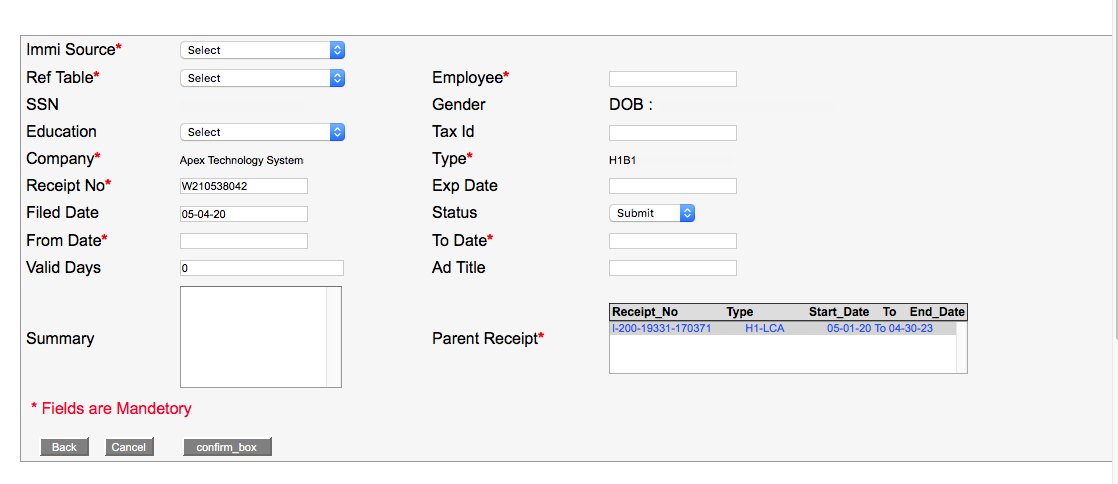Click the Receipt_No column header
Viewport: 1118px width, 484px height.
coord(645,313)
